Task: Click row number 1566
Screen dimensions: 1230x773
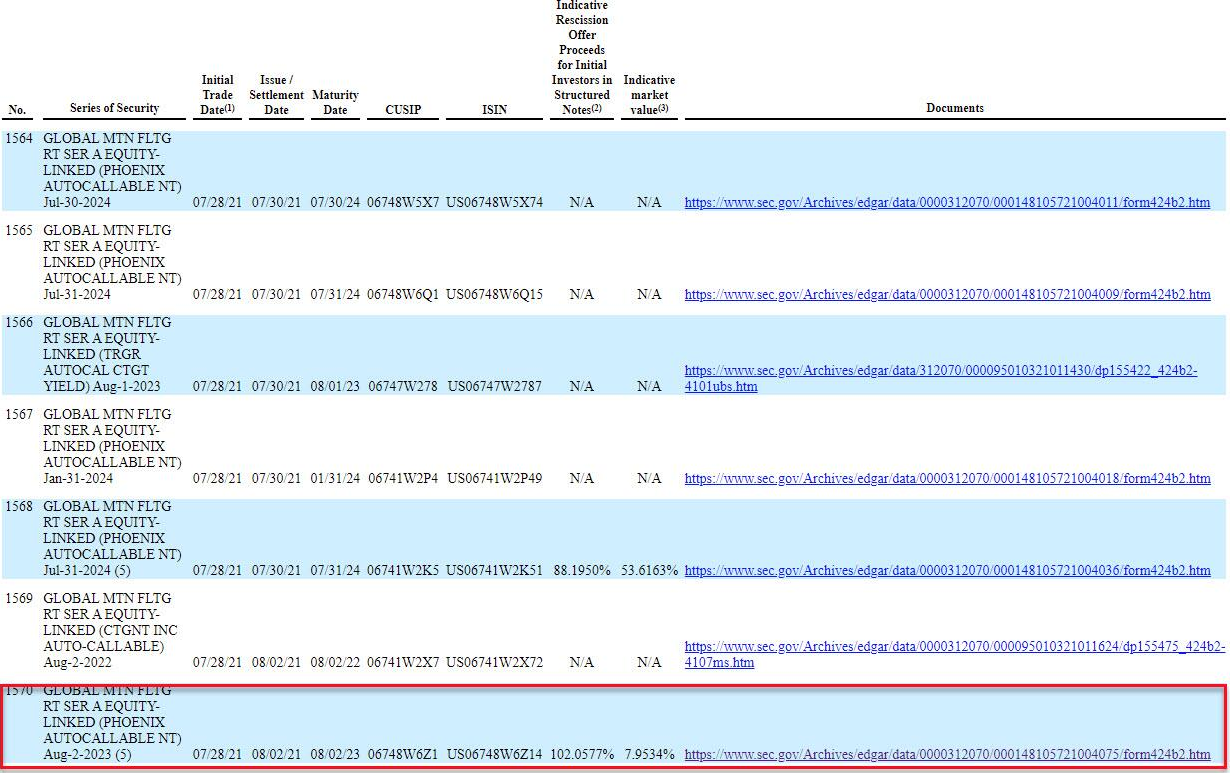Action: (x=20, y=322)
